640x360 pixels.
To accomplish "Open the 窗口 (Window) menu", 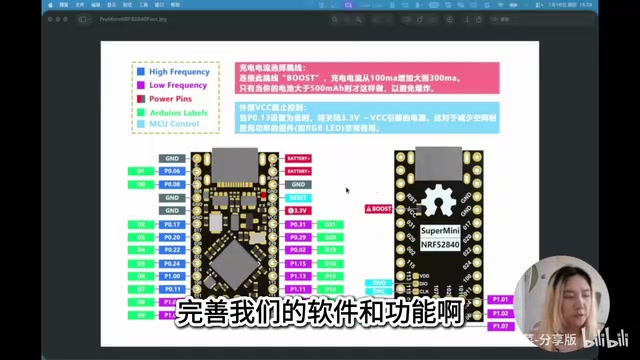I will pyautogui.click(x=160, y=5).
